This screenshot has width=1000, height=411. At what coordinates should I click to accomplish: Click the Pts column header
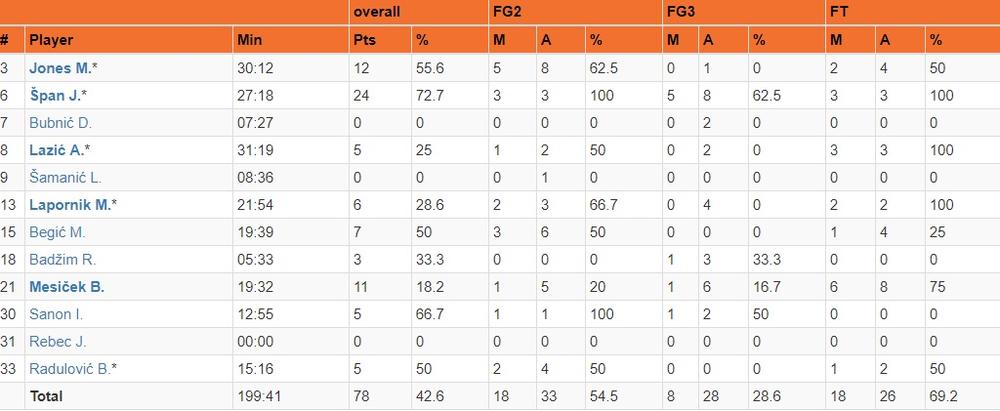[364, 41]
